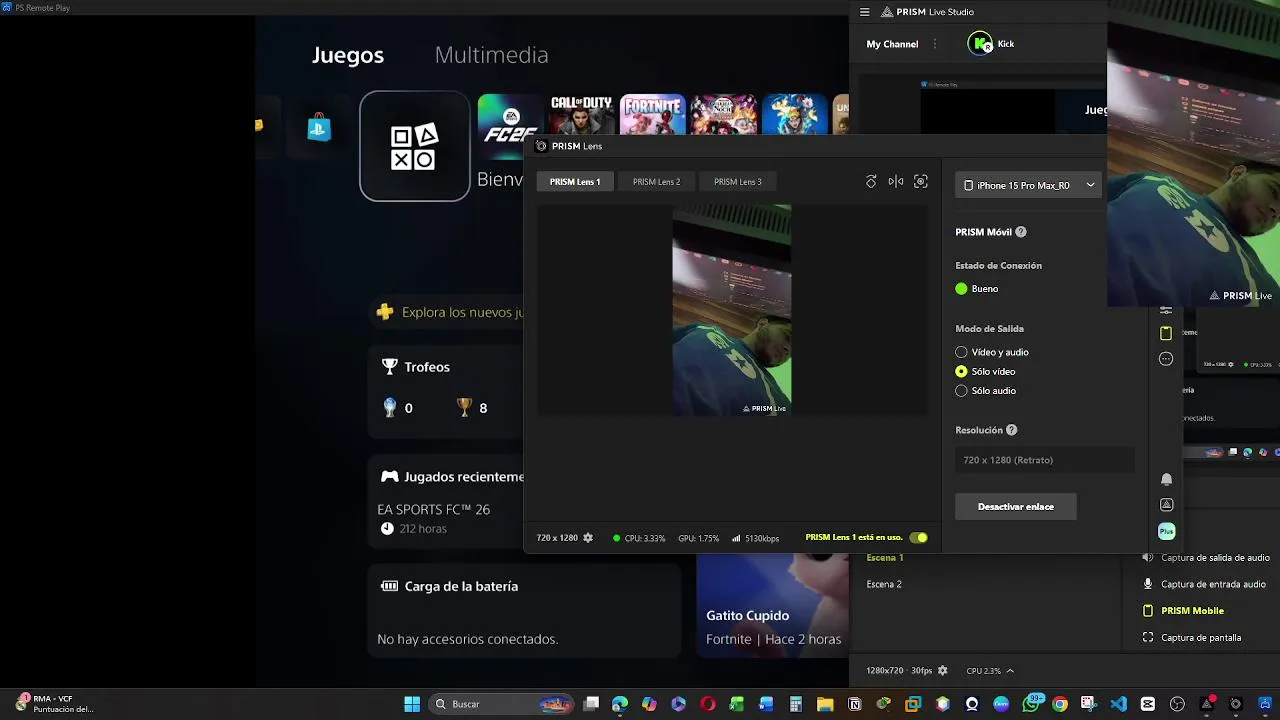Open File Explorer from the taskbar
This screenshot has height=720, width=1280.
[x=825, y=704]
